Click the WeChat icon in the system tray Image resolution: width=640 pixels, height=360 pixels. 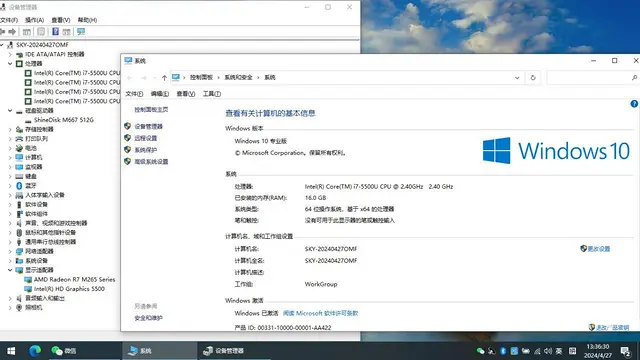pyautogui.click(x=480, y=351)
